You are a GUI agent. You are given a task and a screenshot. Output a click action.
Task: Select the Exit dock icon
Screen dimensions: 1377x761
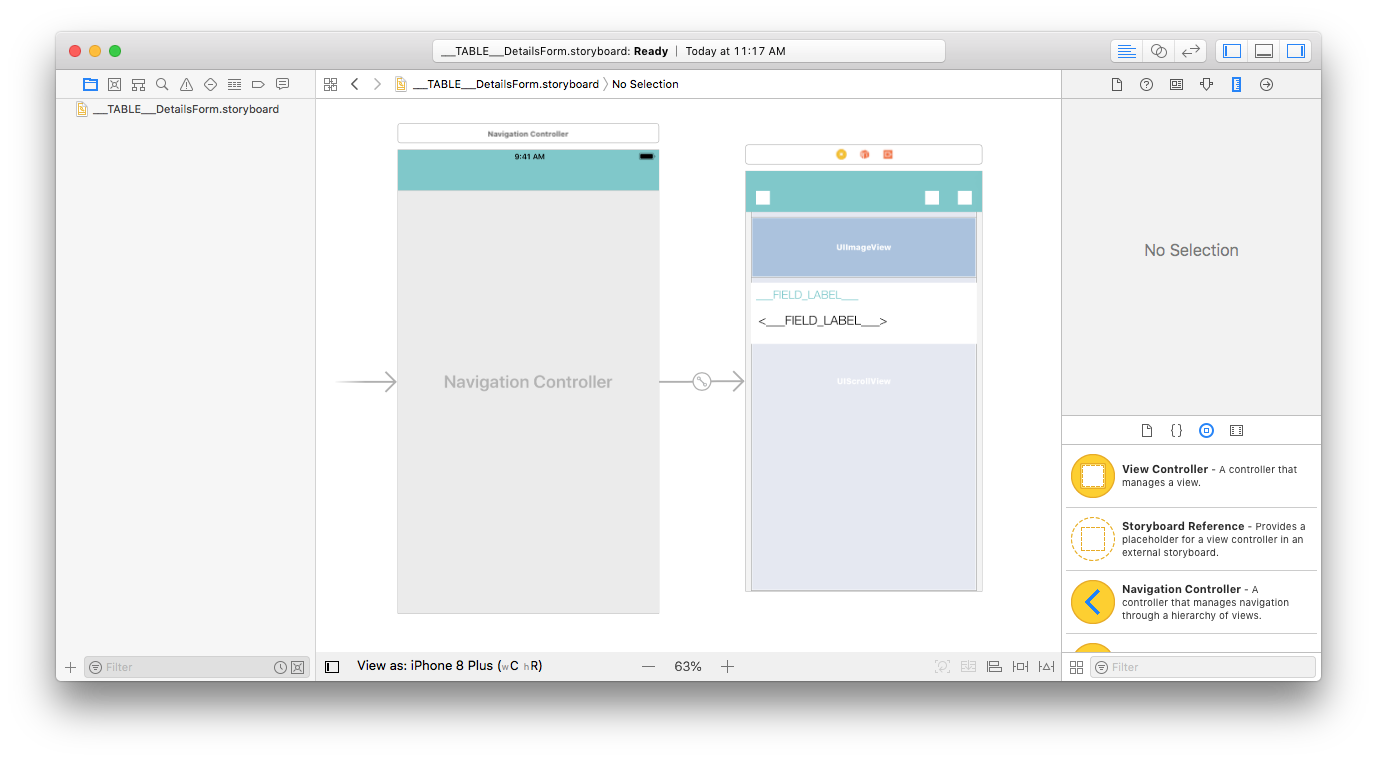887,154
